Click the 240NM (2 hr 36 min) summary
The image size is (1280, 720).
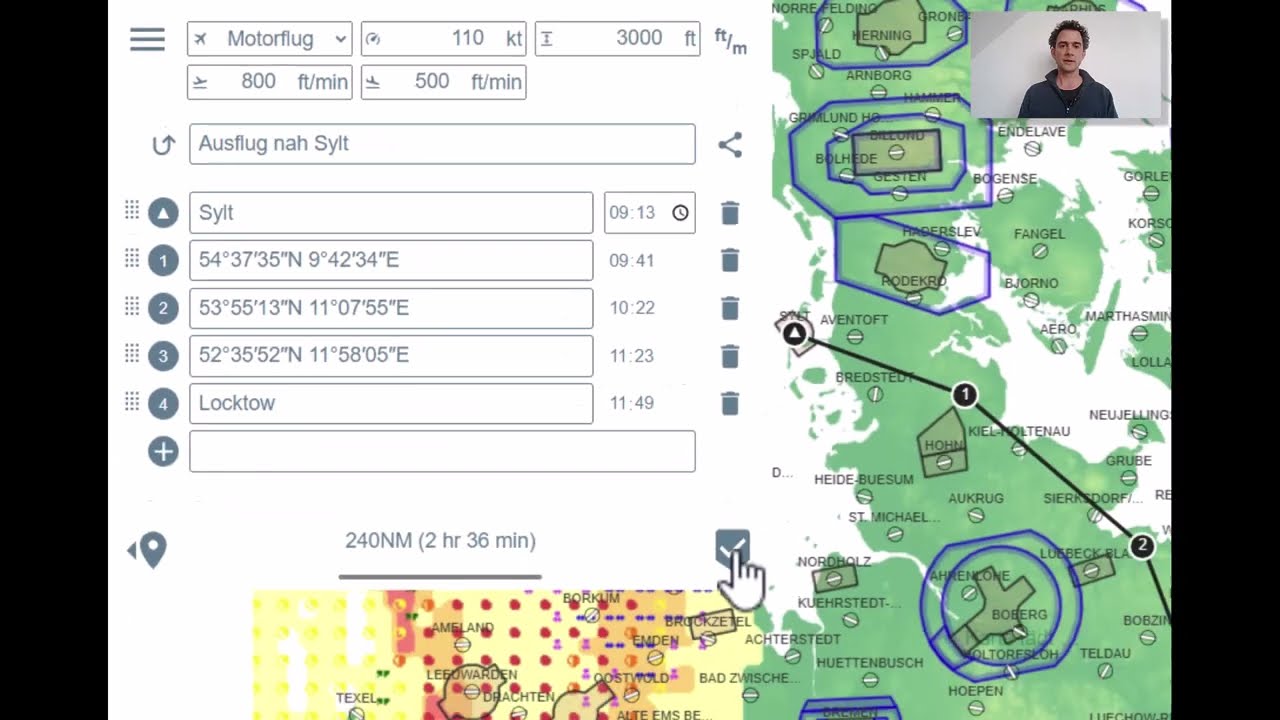(x=440, y=541)
